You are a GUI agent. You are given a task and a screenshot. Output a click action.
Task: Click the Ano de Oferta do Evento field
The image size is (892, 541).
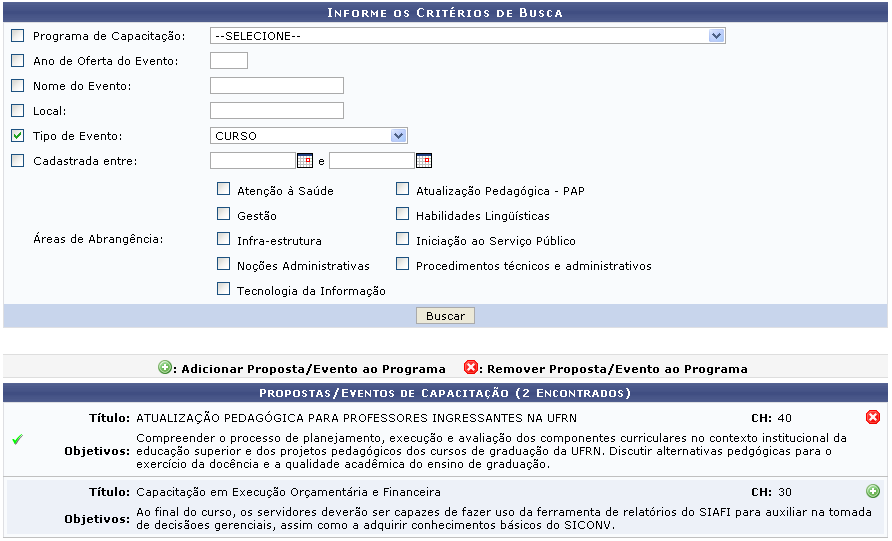[x=229, y=61]
